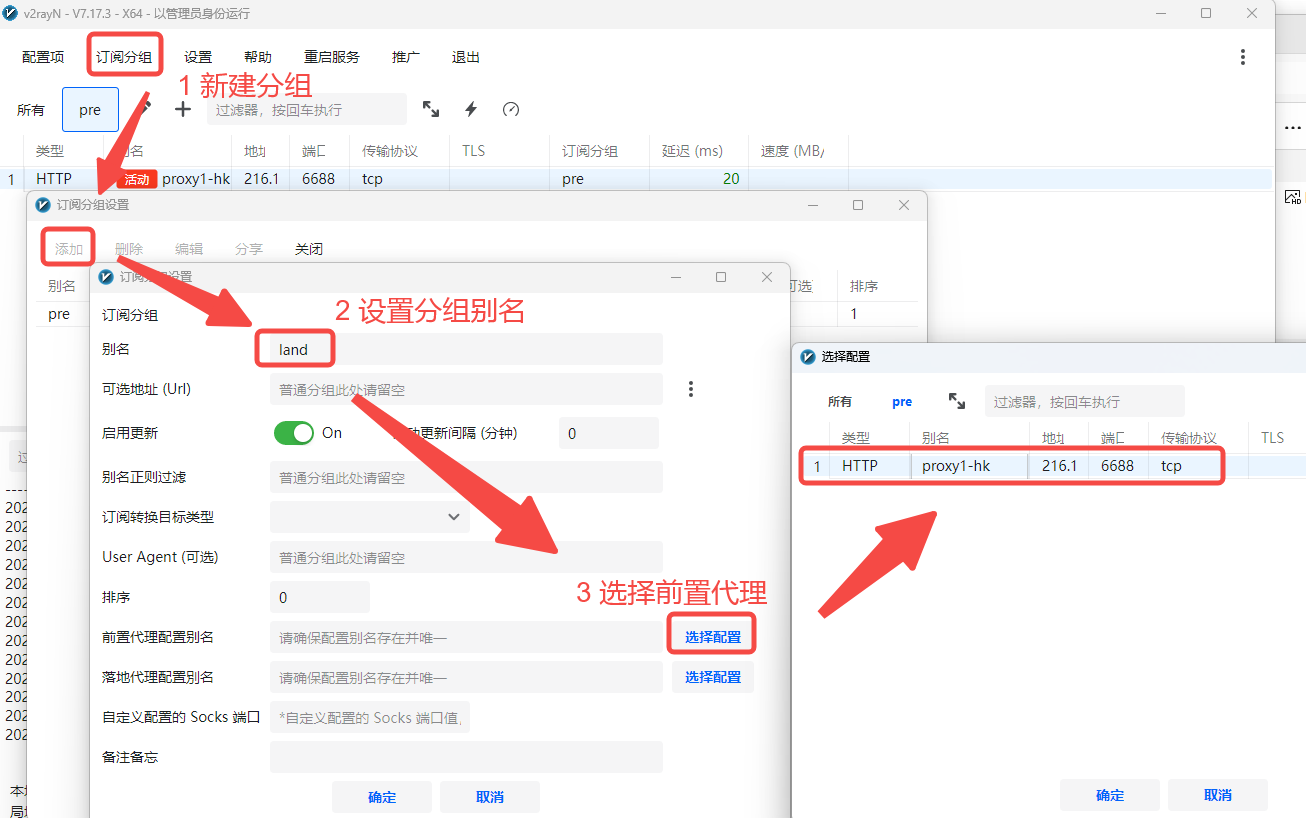Click the auto-adjust column width icon in main toolbar

click(x=431, y=109)
